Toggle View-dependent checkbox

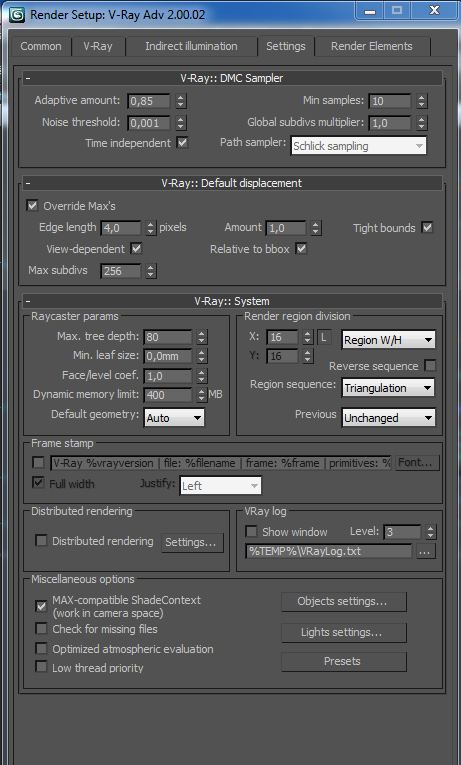[x=137, y=248]
